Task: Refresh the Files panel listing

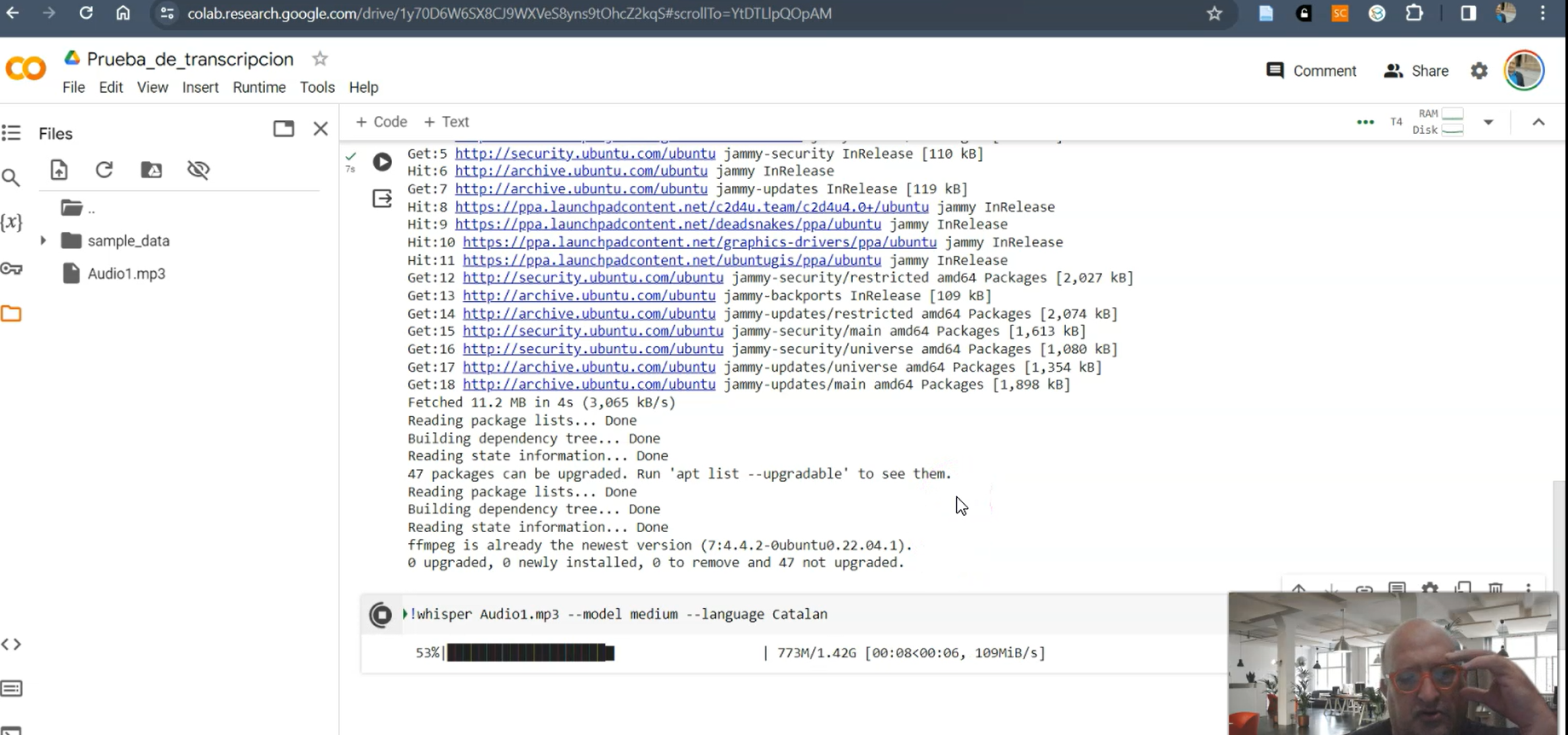Action: (104, 170)
